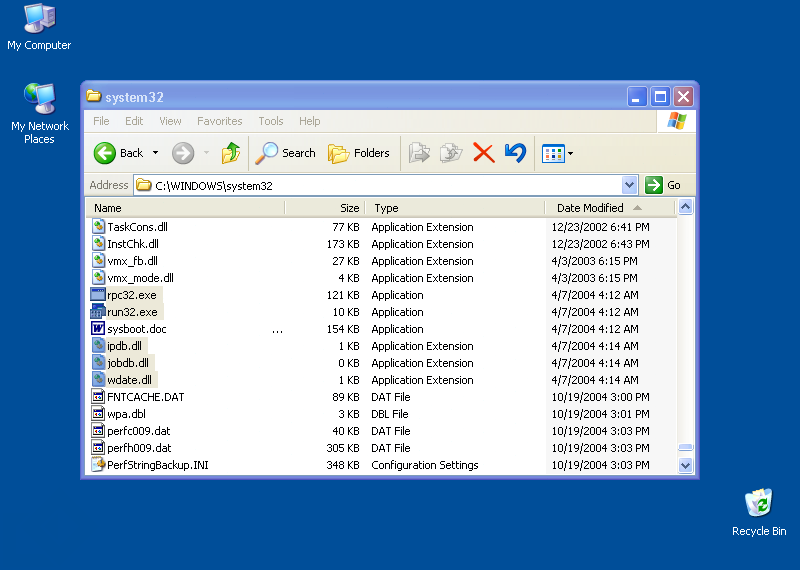Click the Go button
Screen dimensions: 800x570
663,185
